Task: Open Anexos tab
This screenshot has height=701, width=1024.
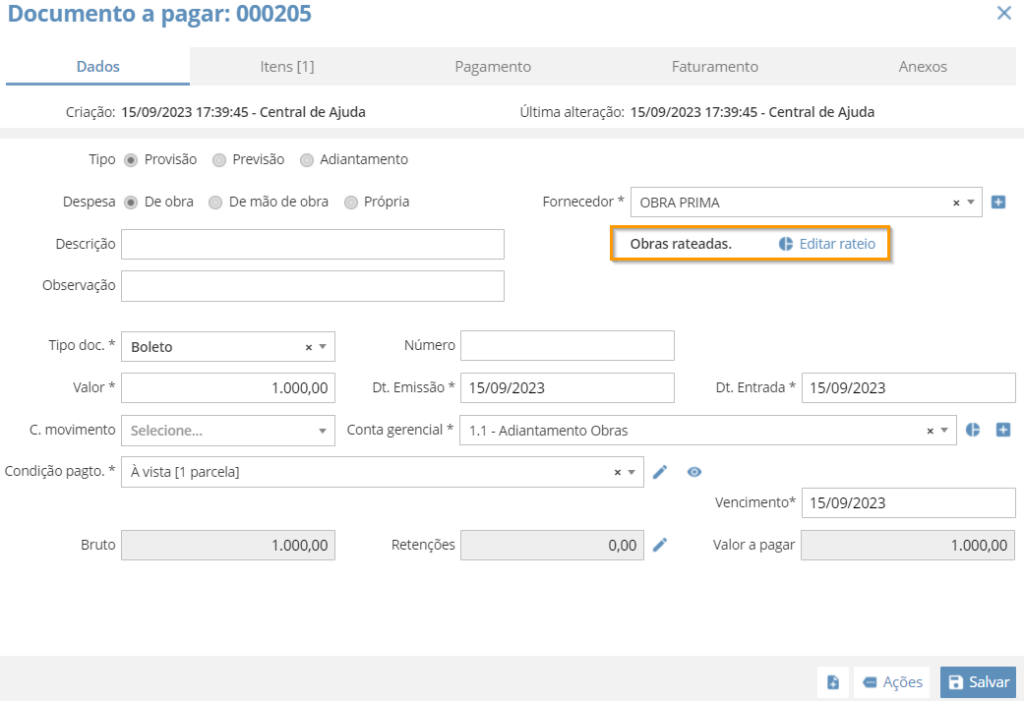Action: (922, 66)
